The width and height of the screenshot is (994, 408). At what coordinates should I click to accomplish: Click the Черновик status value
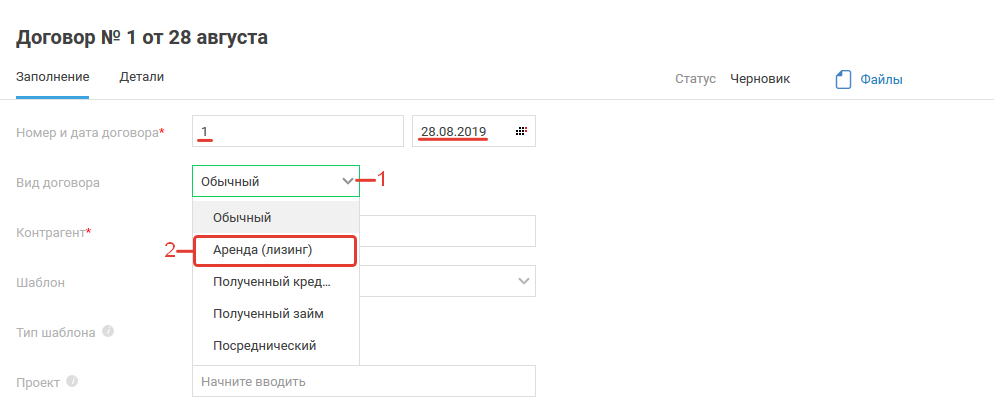760,79
